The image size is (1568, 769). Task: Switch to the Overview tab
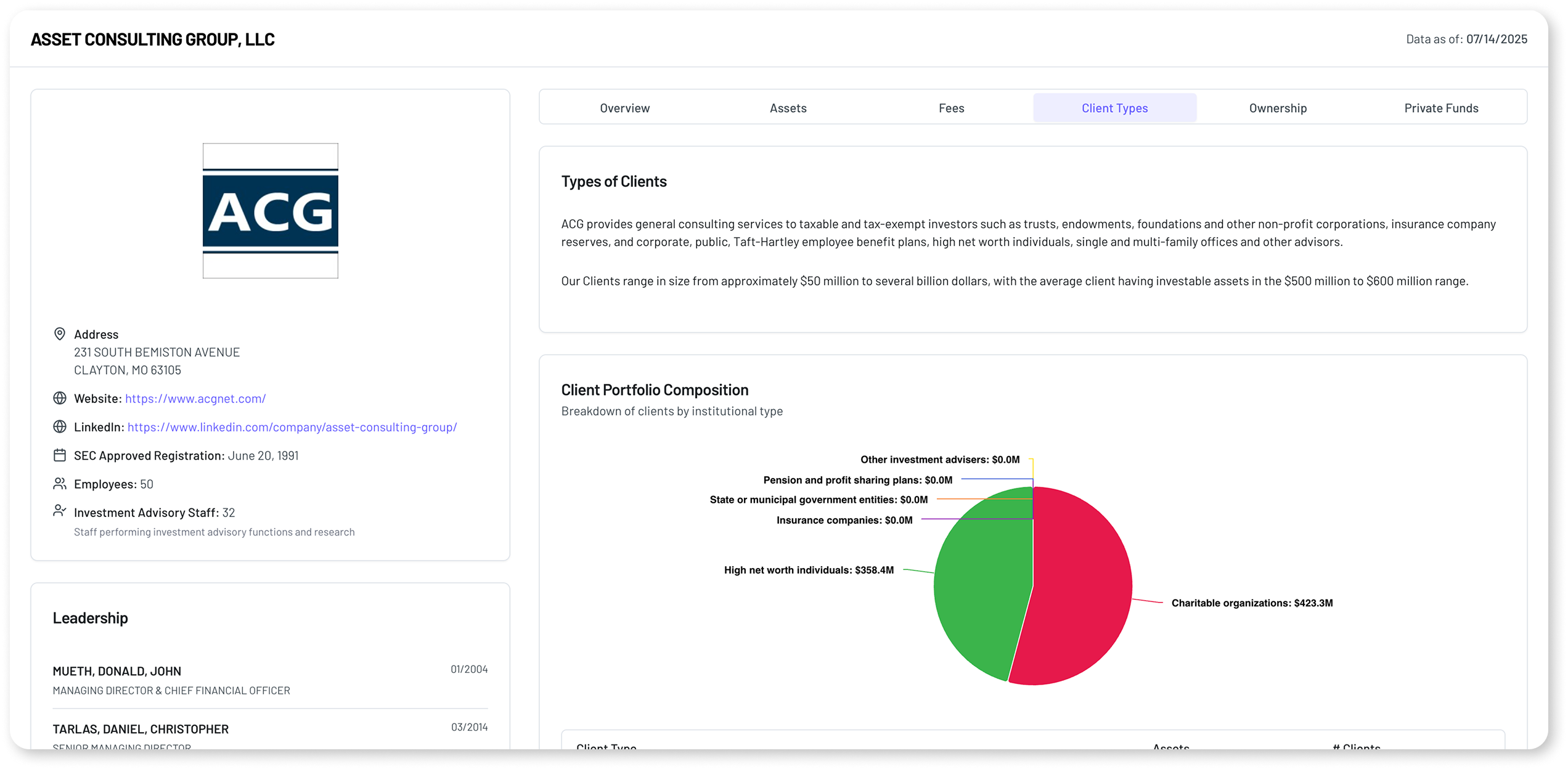point(624,107)
